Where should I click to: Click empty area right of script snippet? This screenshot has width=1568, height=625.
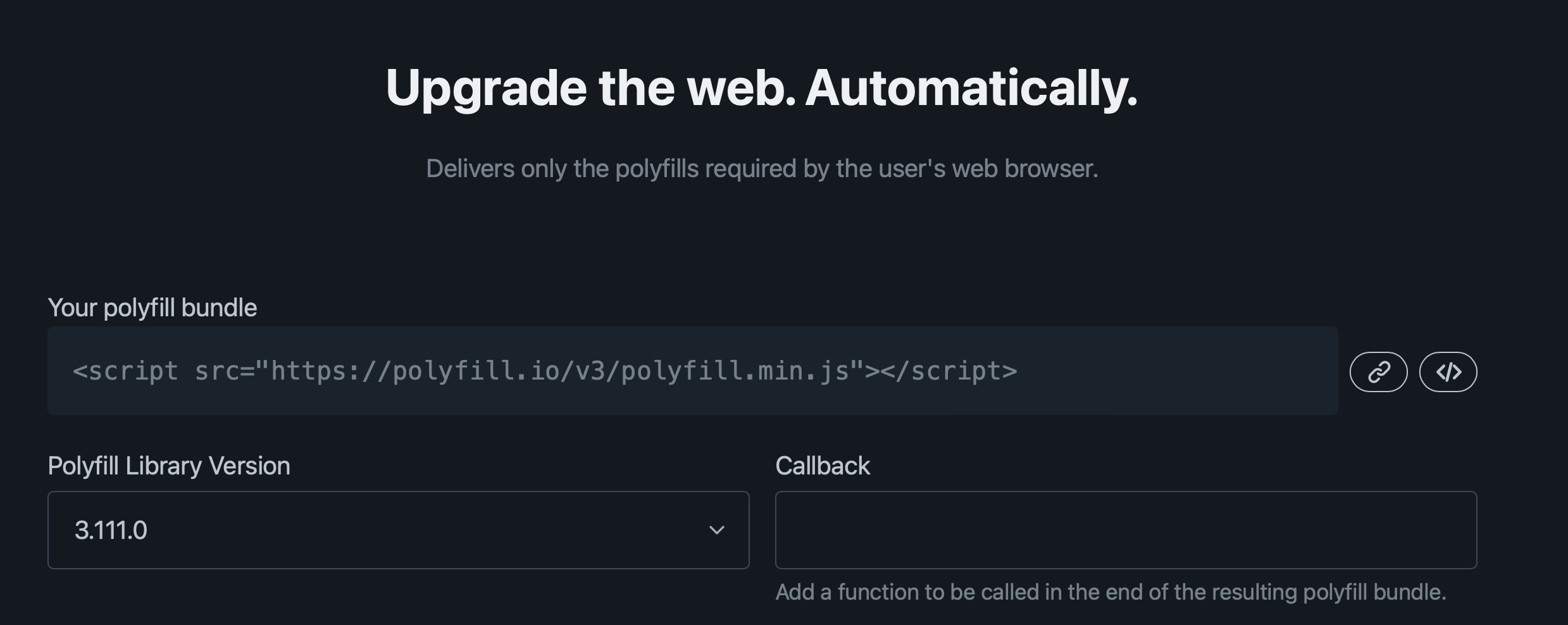pos(1177,371)
